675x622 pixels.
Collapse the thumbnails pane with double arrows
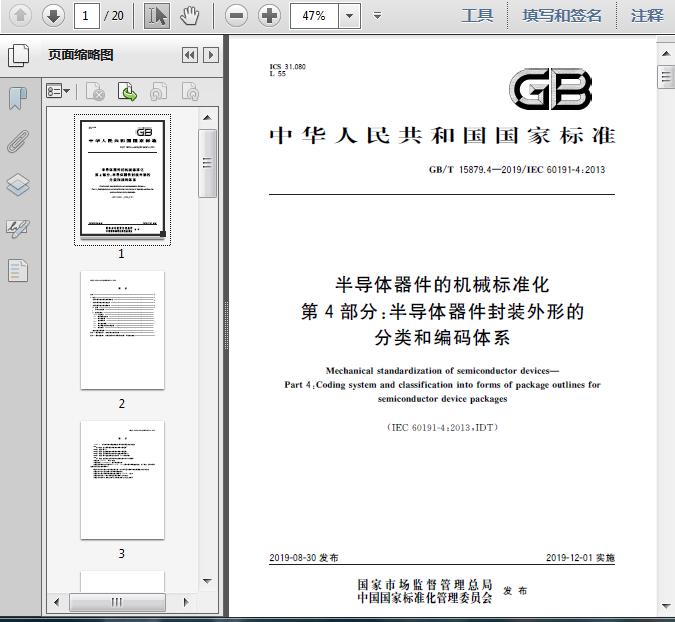point(190,55)
